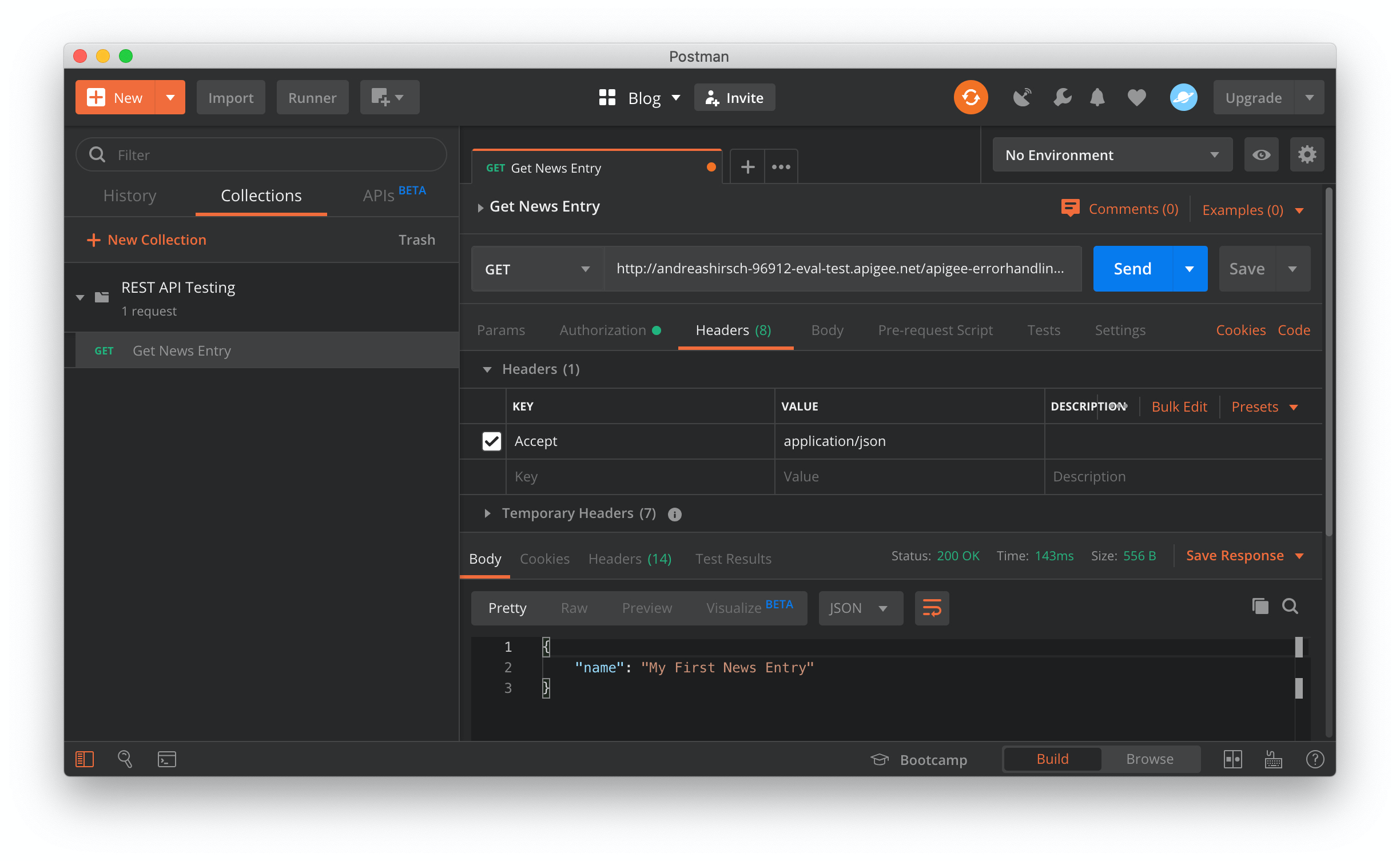The image size is (1400, 861).
Task: Click the new window toolbar icon
Action: click(389, 98)
